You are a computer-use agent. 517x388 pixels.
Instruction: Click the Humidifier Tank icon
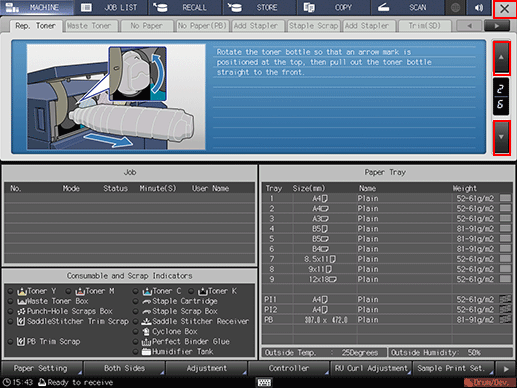click(147, 352)
